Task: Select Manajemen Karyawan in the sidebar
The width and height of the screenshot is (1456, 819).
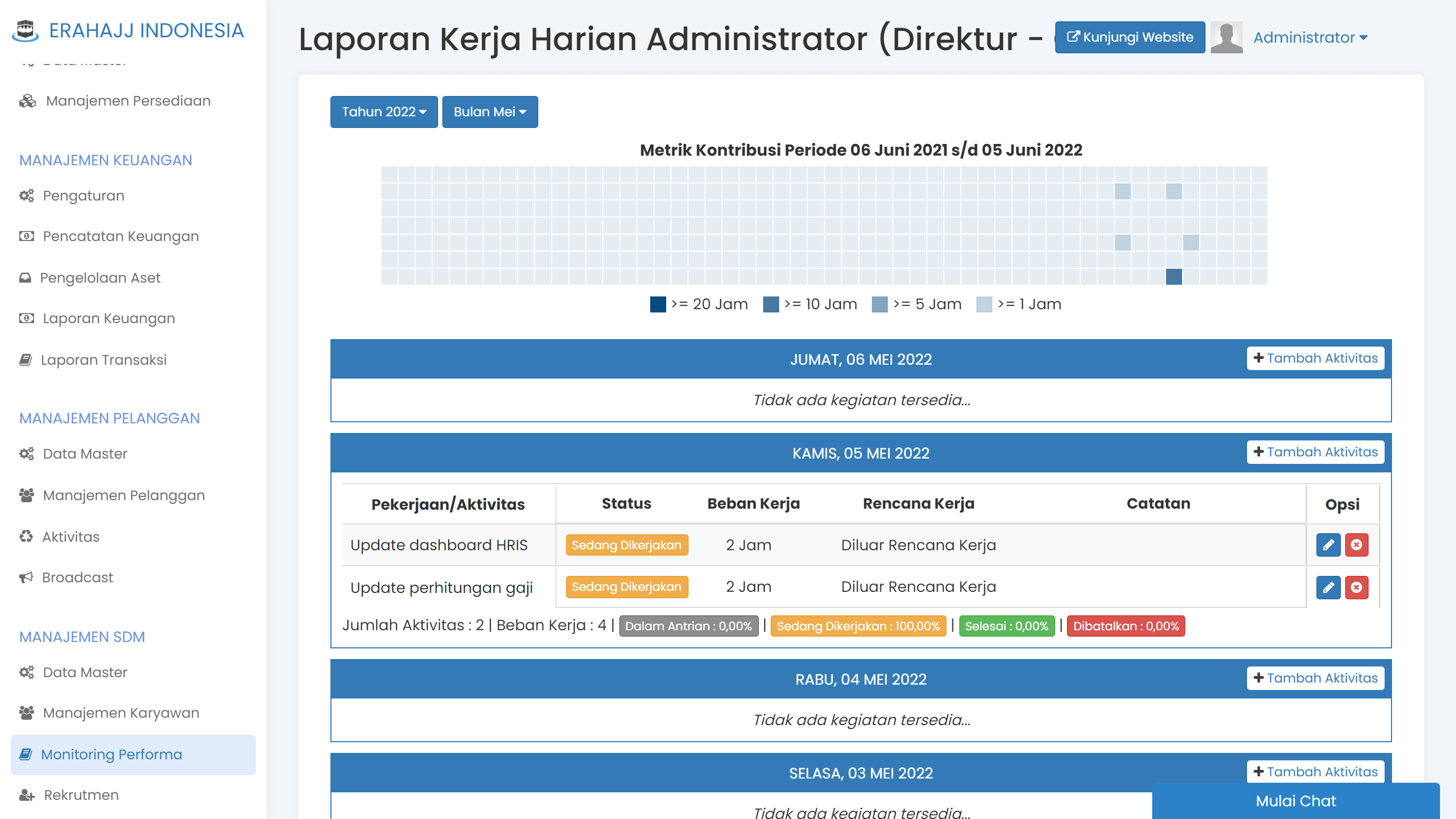Action: click(x=121, y=713)
